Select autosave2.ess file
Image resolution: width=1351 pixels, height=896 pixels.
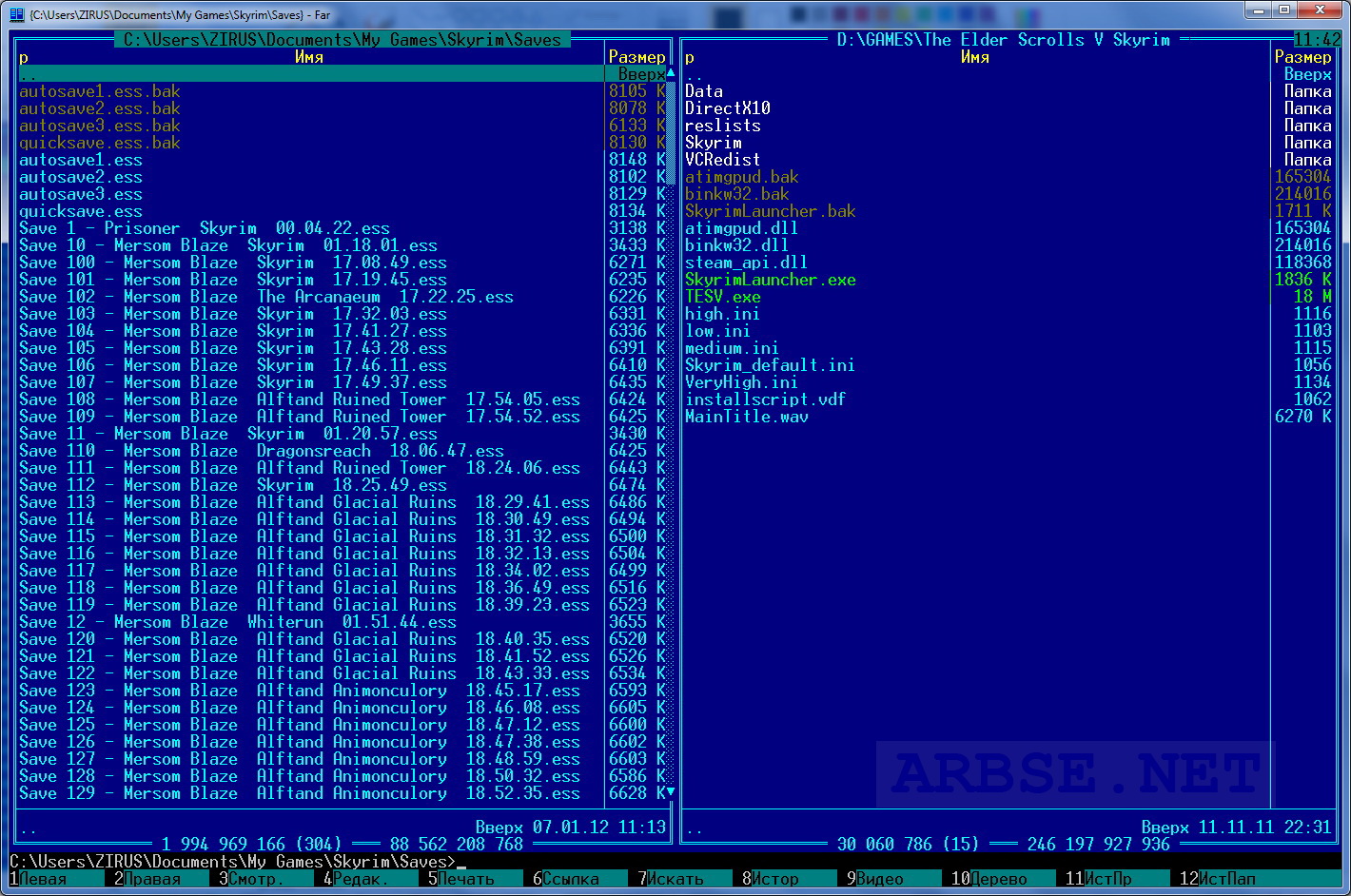(81, 177)
